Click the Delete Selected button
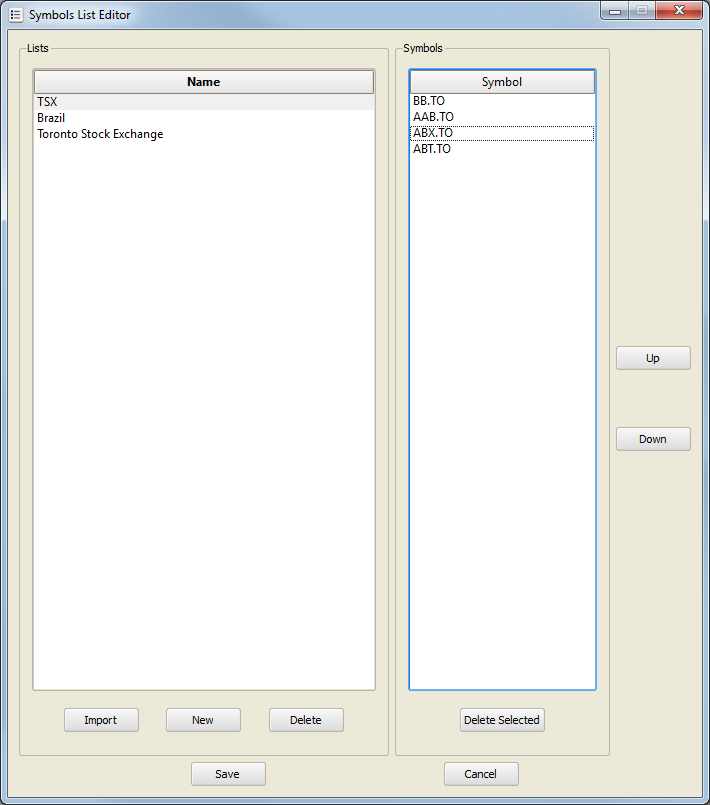This screenshot has width=710, height=805. coord(502,720)
